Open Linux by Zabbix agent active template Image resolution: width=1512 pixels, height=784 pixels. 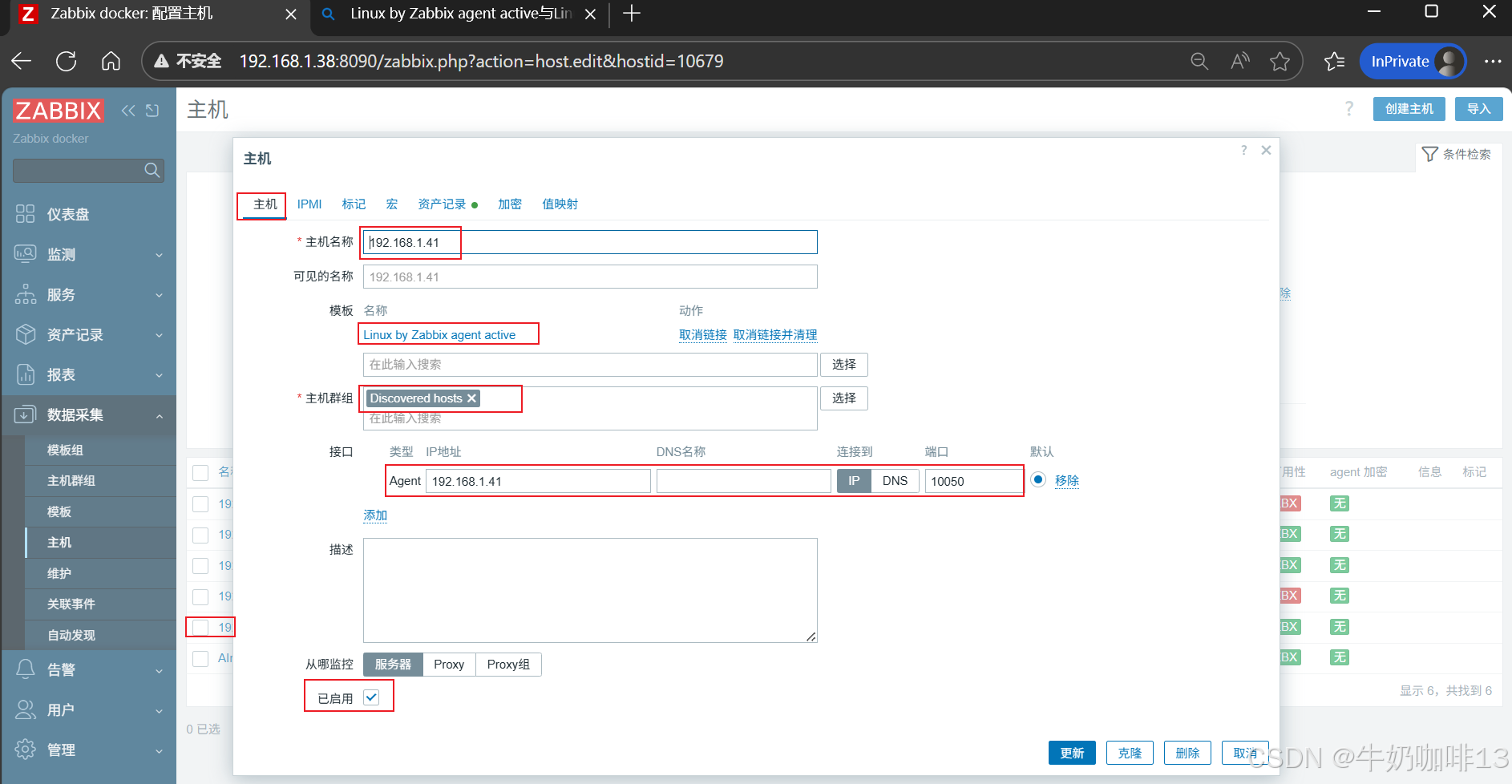[x=439, y=335]
